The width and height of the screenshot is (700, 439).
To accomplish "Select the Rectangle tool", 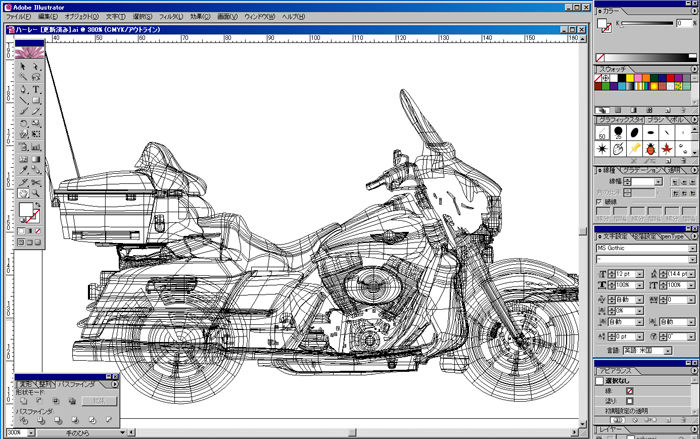I will click(x=36, y=100).
